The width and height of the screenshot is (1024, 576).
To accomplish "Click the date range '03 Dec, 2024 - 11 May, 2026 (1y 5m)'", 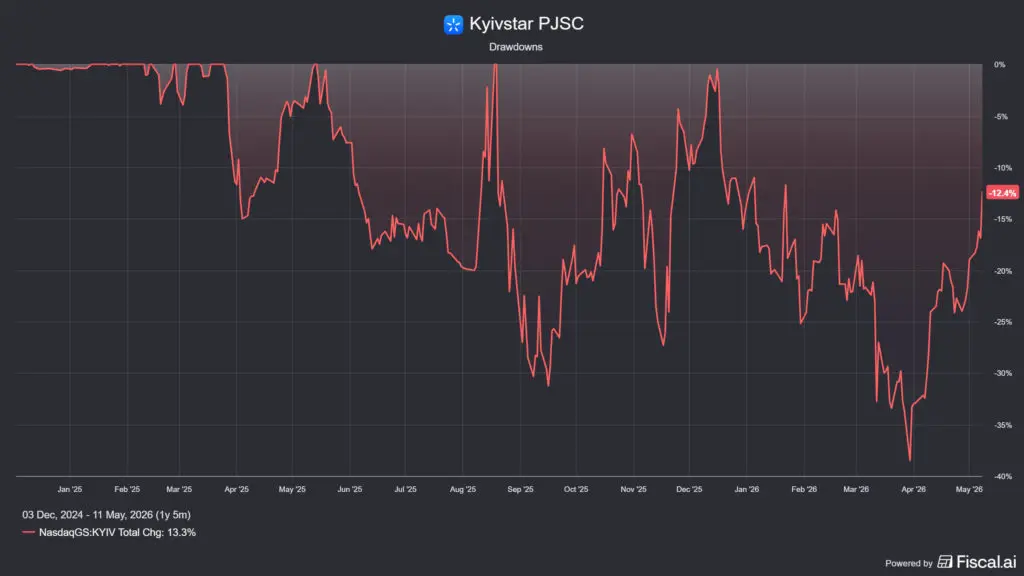I will [106, 515].
